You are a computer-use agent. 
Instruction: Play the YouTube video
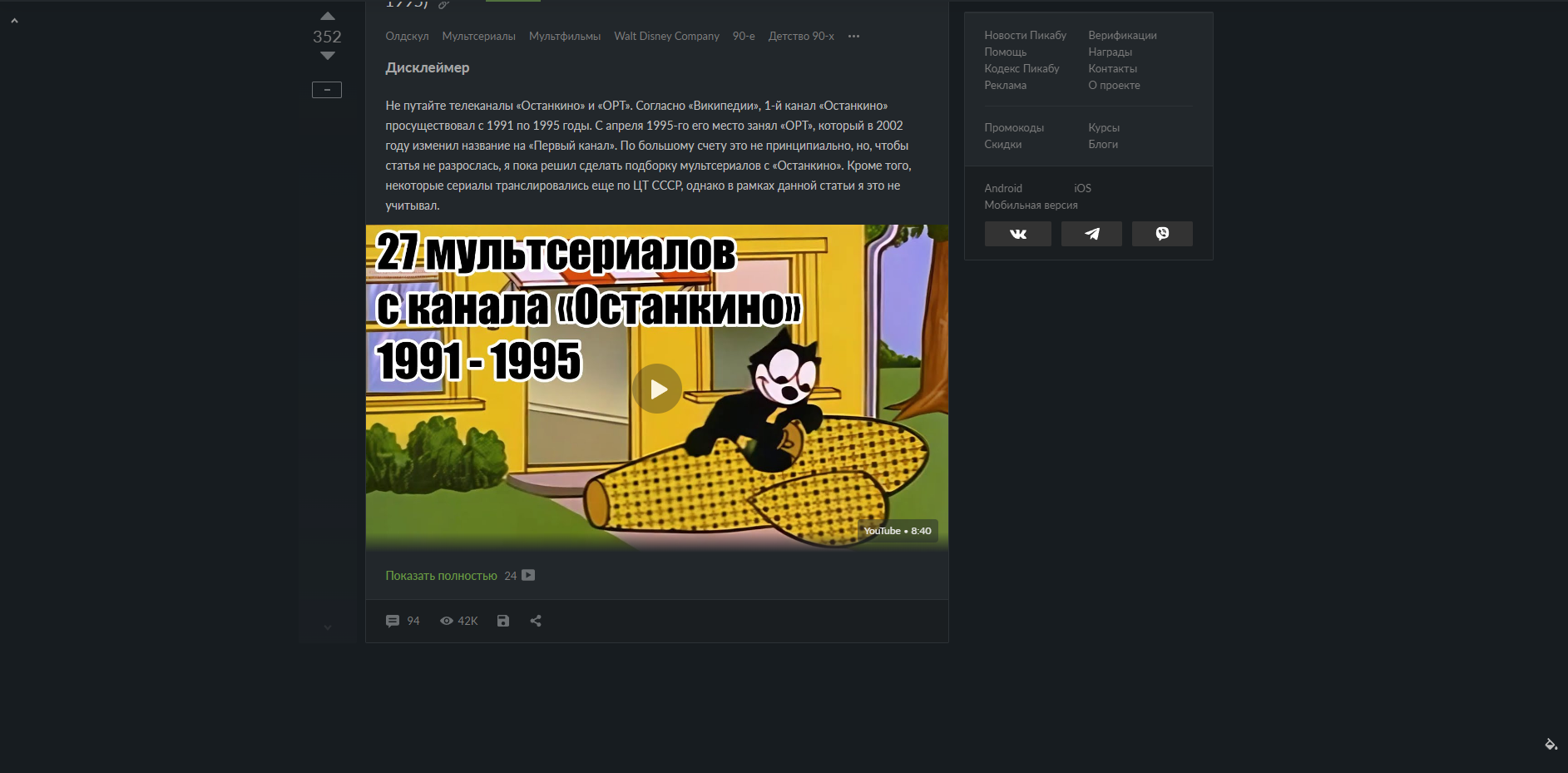(657, 389)
